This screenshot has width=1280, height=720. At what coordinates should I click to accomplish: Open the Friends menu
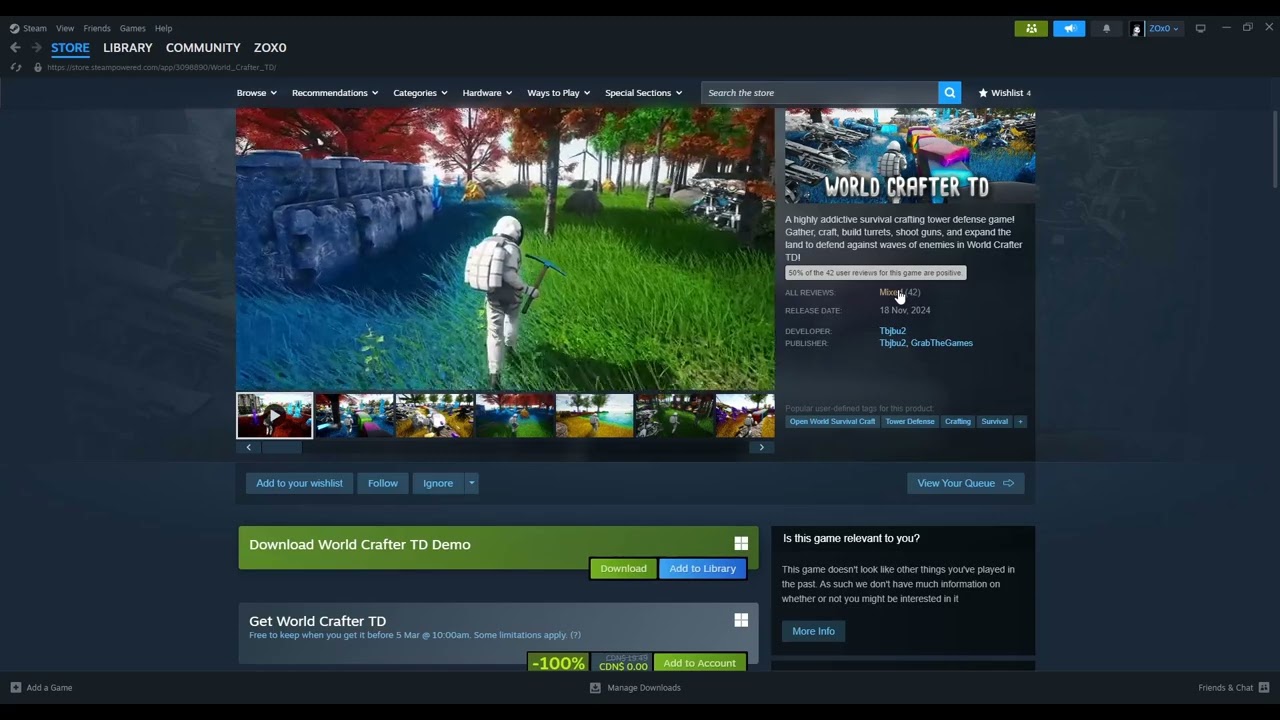(x=97, y=28)
